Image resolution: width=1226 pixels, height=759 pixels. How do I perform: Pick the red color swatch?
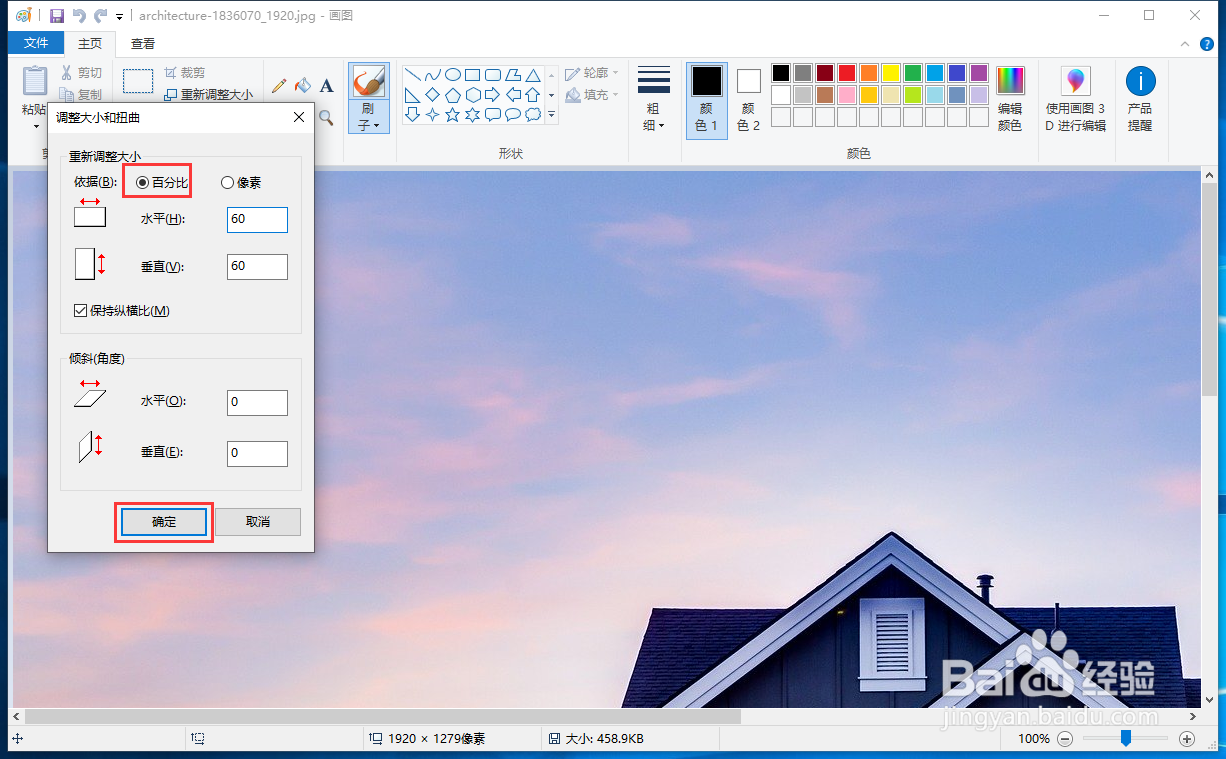(847, 73)
